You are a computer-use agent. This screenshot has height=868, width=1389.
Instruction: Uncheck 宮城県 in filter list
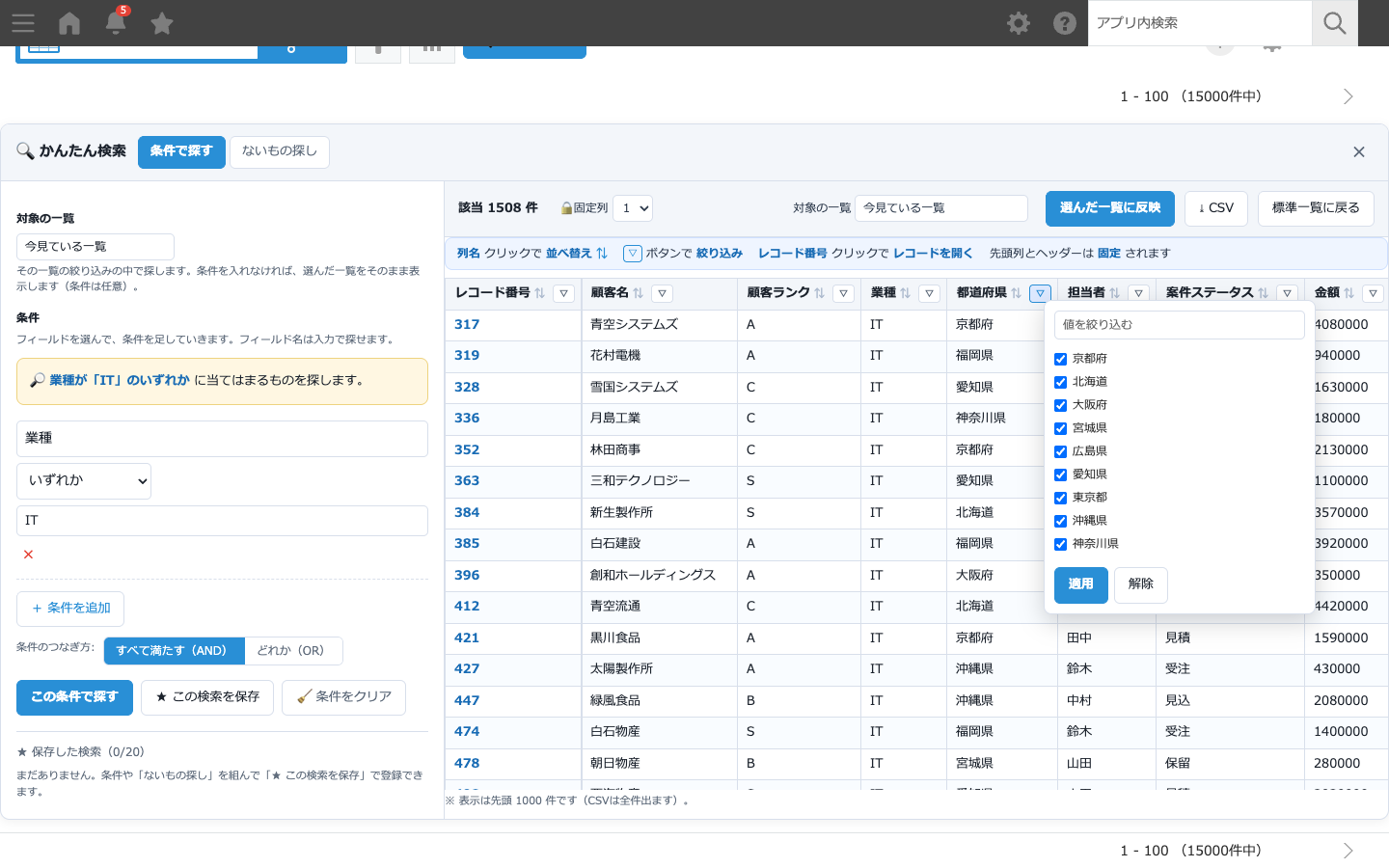tap(1060, 428)
